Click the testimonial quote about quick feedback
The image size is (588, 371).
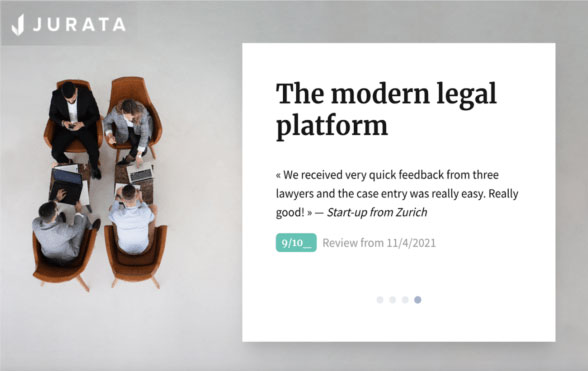point(397,194)
